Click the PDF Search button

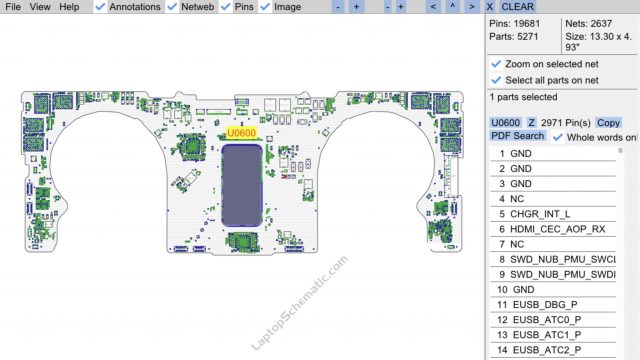coord(517,136)
